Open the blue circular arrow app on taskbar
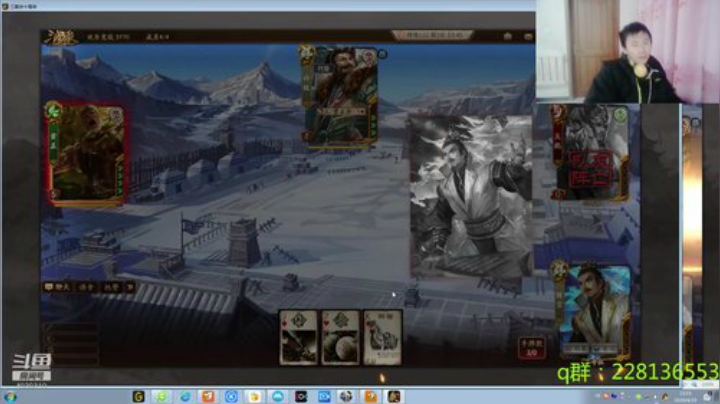720x404 pixels. pos(231,396)
